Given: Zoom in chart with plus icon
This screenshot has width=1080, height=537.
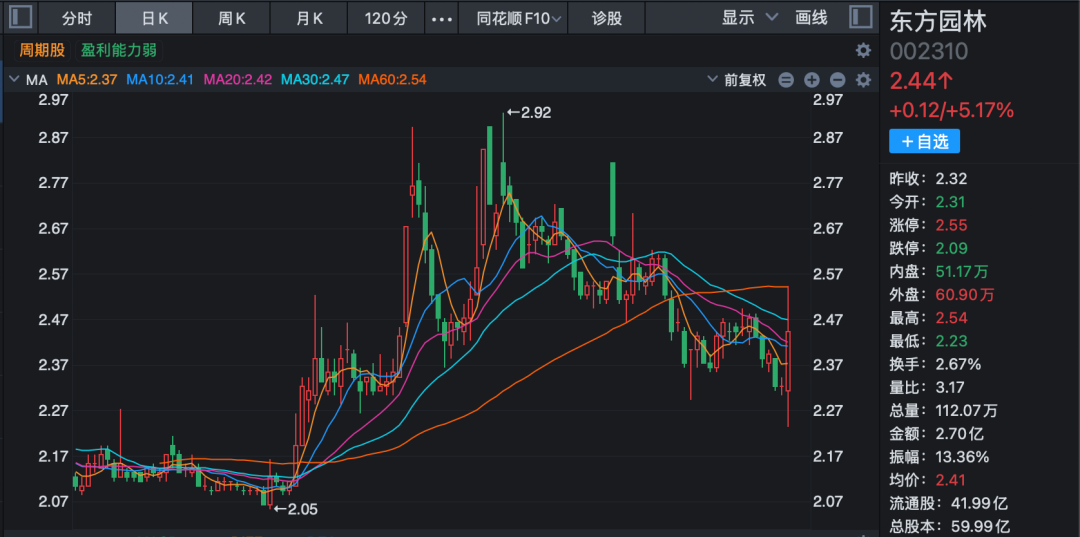Looking at the screenshot, I should [x=812, y=80].
